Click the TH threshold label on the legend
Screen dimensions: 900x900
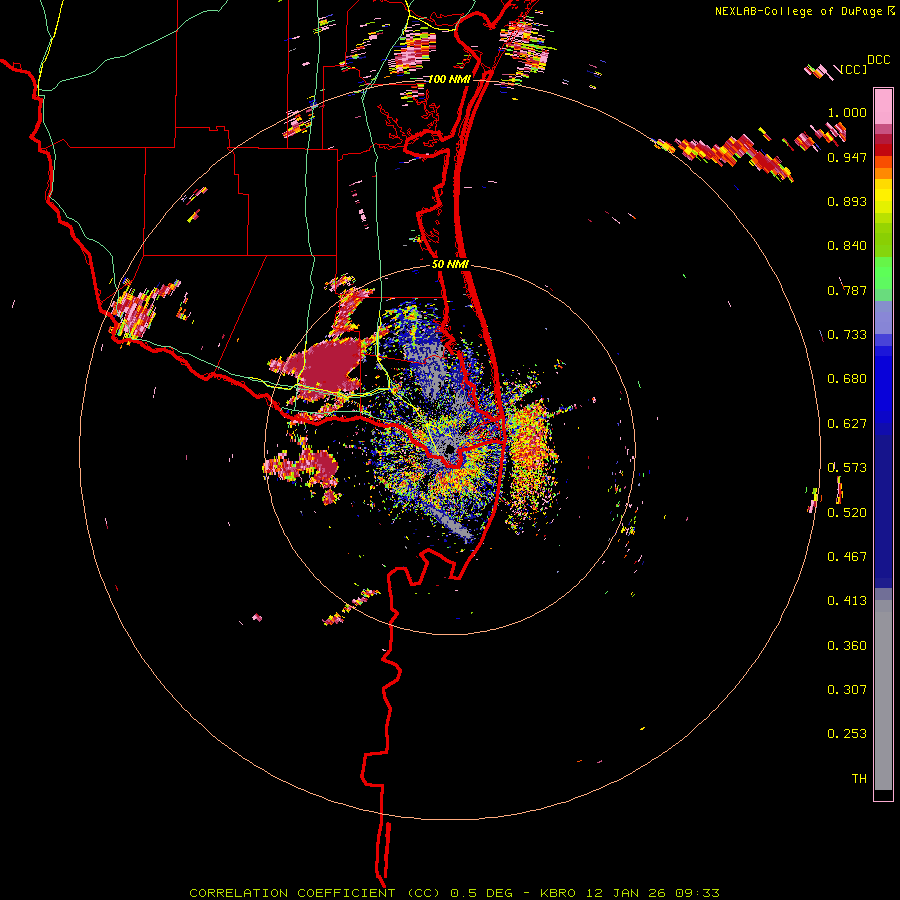(859, 779)
